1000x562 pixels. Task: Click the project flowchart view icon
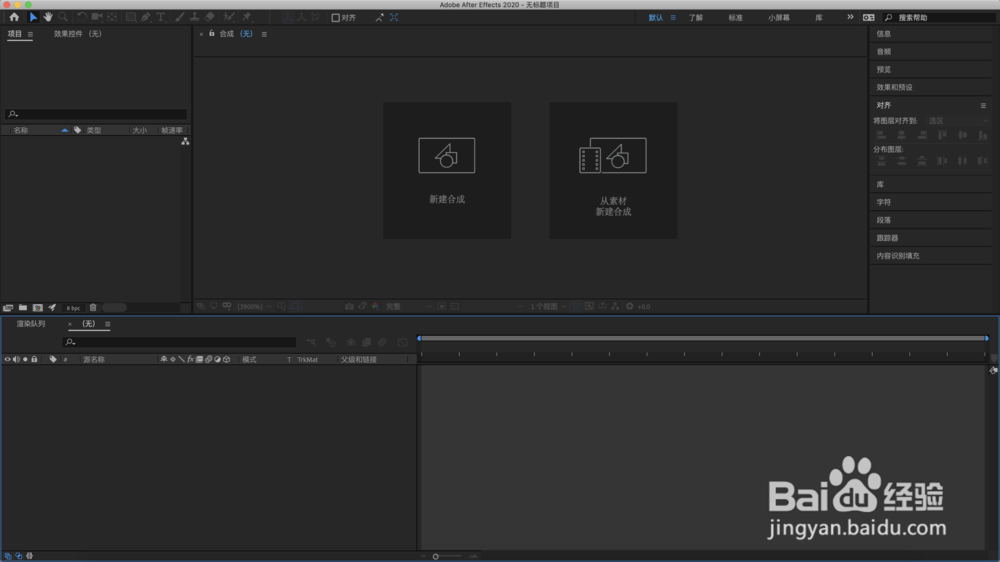[x=185, y=142]
